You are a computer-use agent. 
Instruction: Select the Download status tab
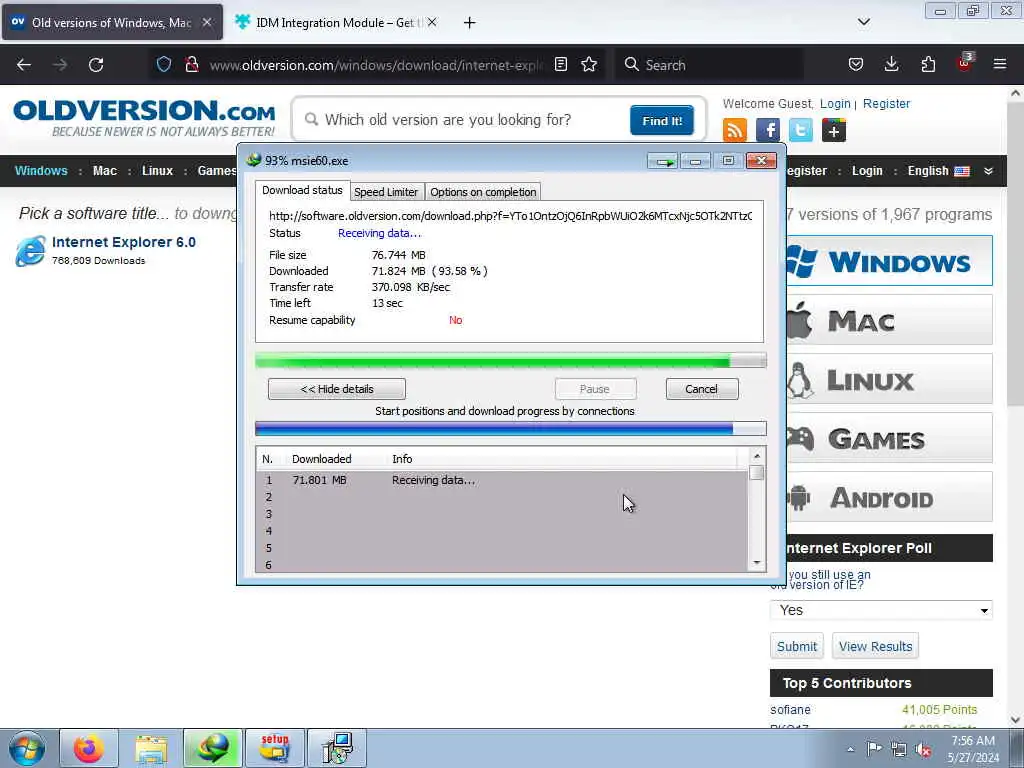(302, 190)
